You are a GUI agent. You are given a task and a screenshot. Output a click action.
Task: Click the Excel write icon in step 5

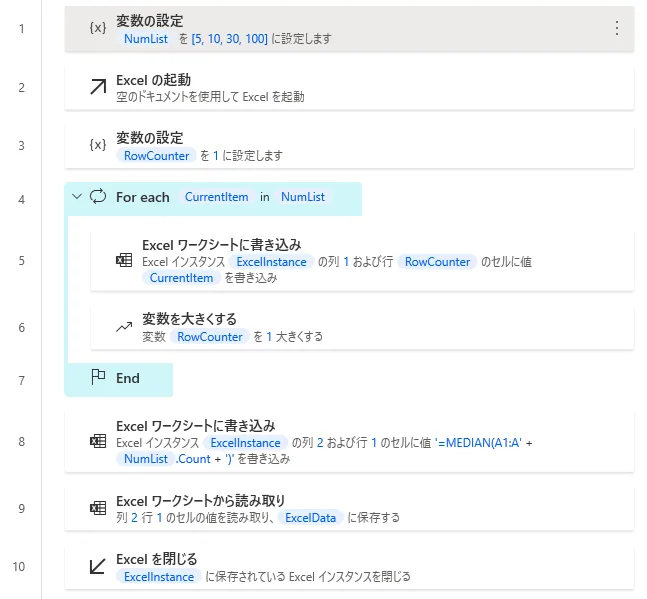(x=124, y=261)
